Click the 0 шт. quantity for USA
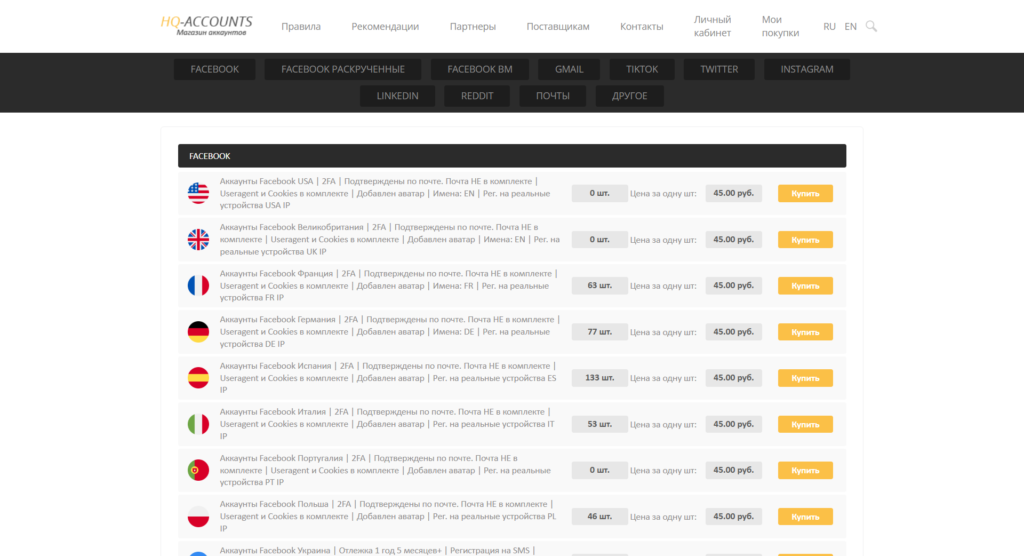Screen dimensions: 1024x556 coord(600,193)
